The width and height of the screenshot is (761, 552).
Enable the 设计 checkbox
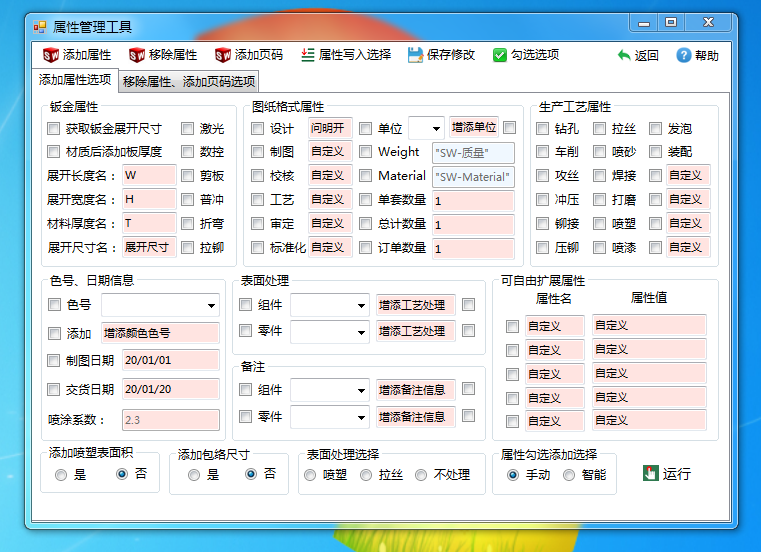(x=257, y=129)
